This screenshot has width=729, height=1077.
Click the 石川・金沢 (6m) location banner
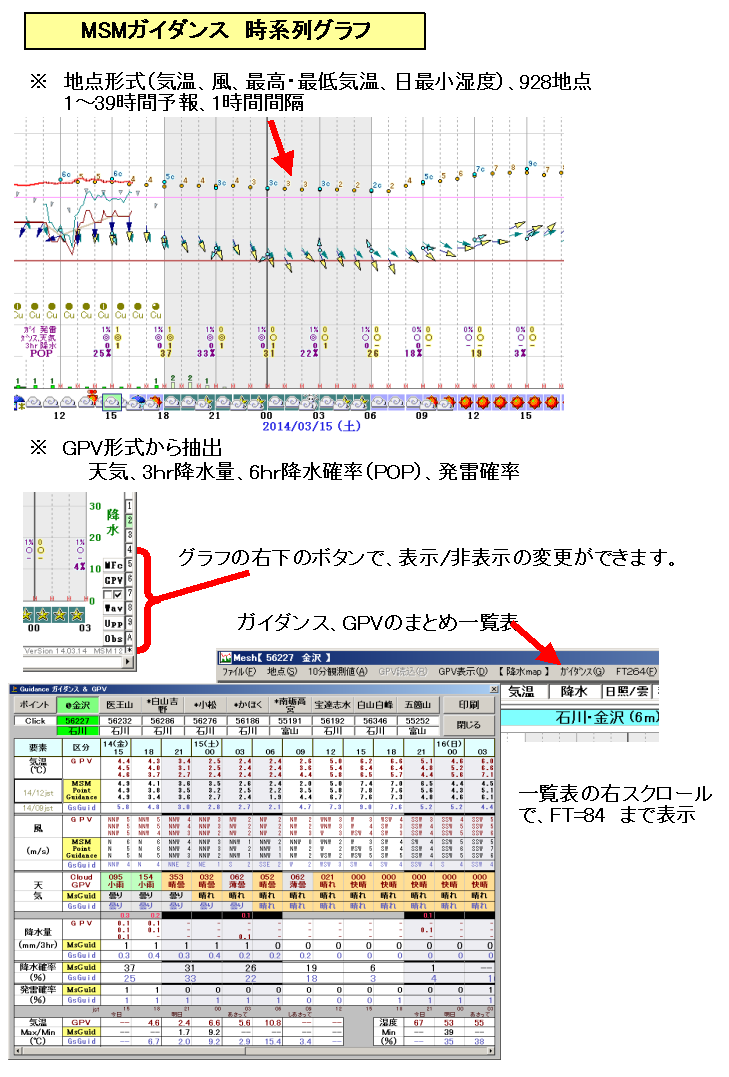[579, 717]
